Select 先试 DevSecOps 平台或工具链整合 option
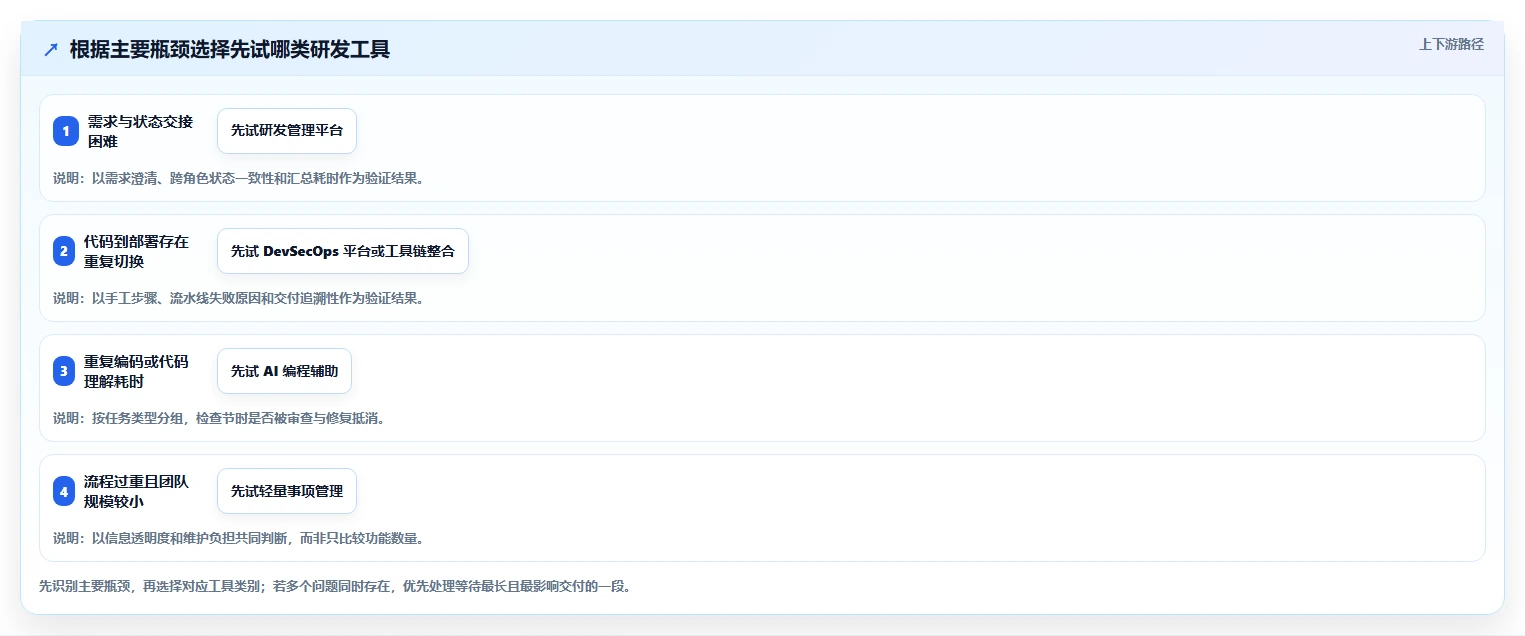The height and width of the screenshot is (636, 1525). tap(343, 251)
